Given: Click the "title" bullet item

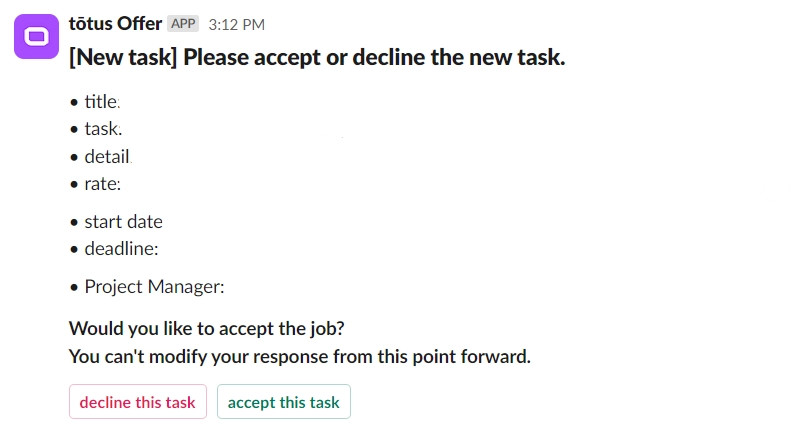Looking at the screenshot, I should [x=101, y=101].
